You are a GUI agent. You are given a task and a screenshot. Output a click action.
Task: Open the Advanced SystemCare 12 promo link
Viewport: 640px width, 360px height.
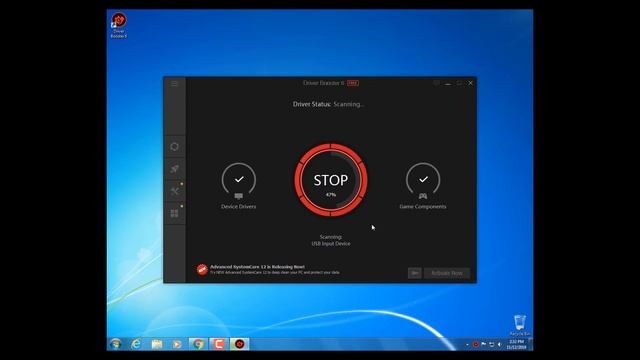(274, 269)
